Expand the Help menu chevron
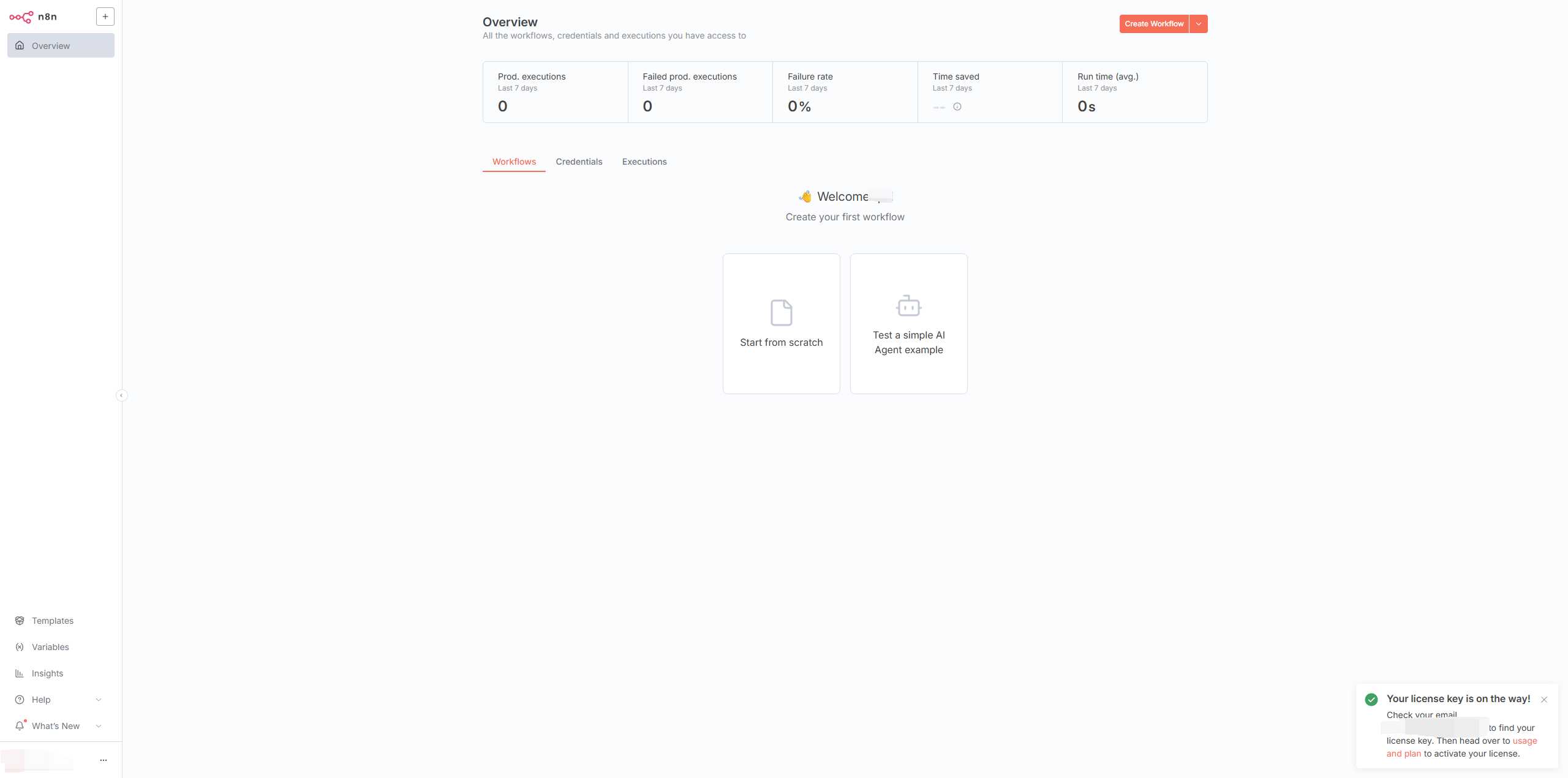Screen dimensions: 1568x778 99,700
